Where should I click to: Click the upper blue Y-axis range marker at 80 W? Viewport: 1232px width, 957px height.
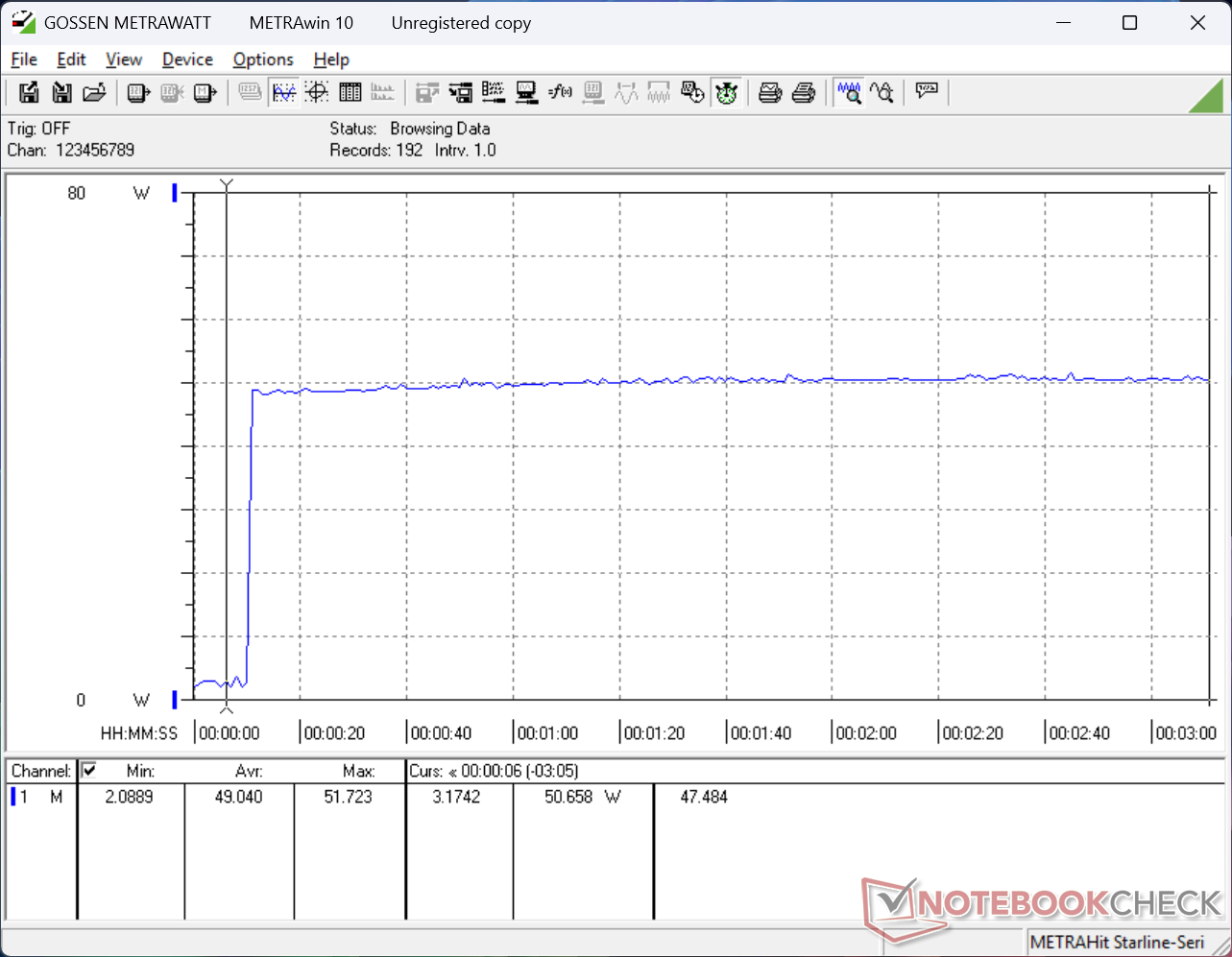pos(175,193)
